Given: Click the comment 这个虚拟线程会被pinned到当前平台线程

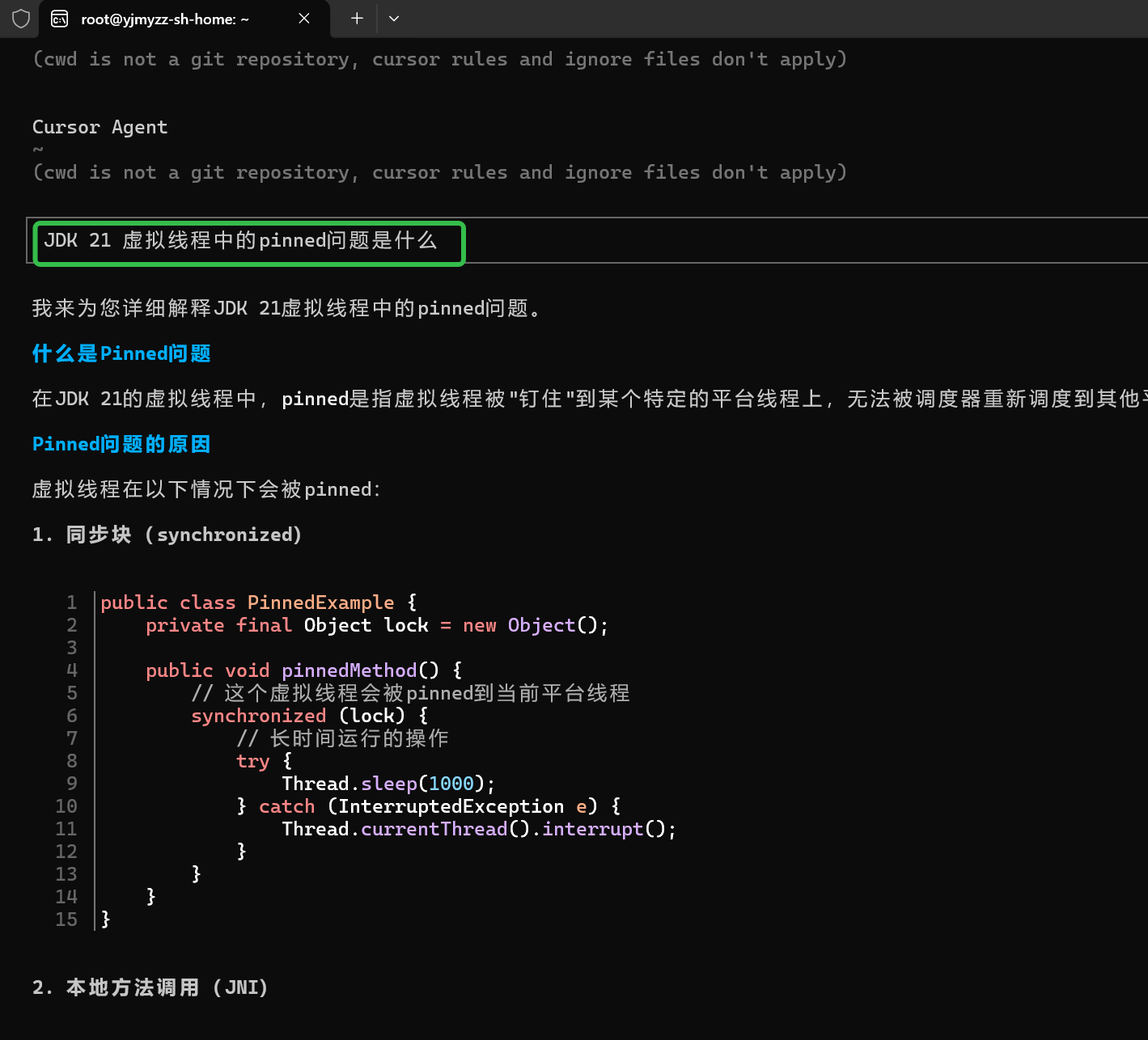Looking at the screenshot, I should [411, 693].
